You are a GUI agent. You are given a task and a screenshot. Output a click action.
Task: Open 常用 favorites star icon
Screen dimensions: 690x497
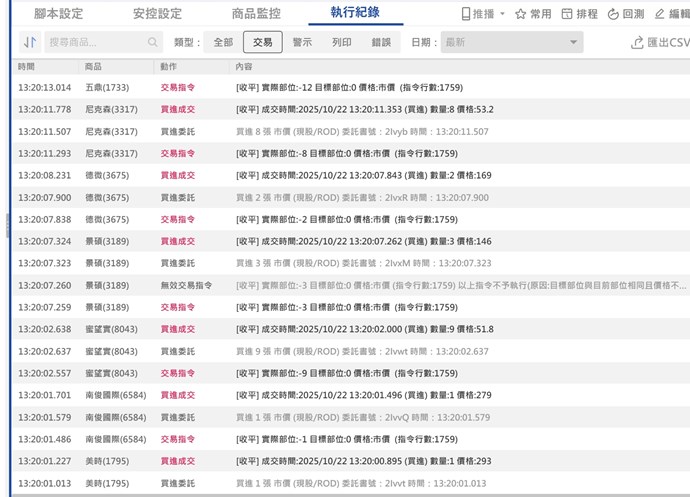coord(520,14)
